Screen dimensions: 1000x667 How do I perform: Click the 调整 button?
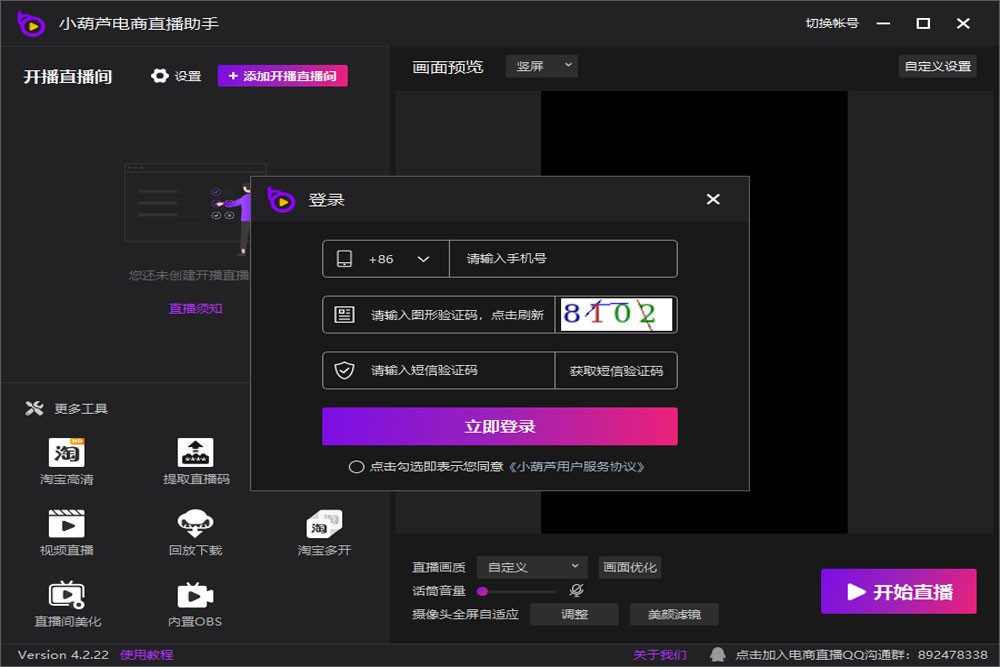(x=574, y=614)
